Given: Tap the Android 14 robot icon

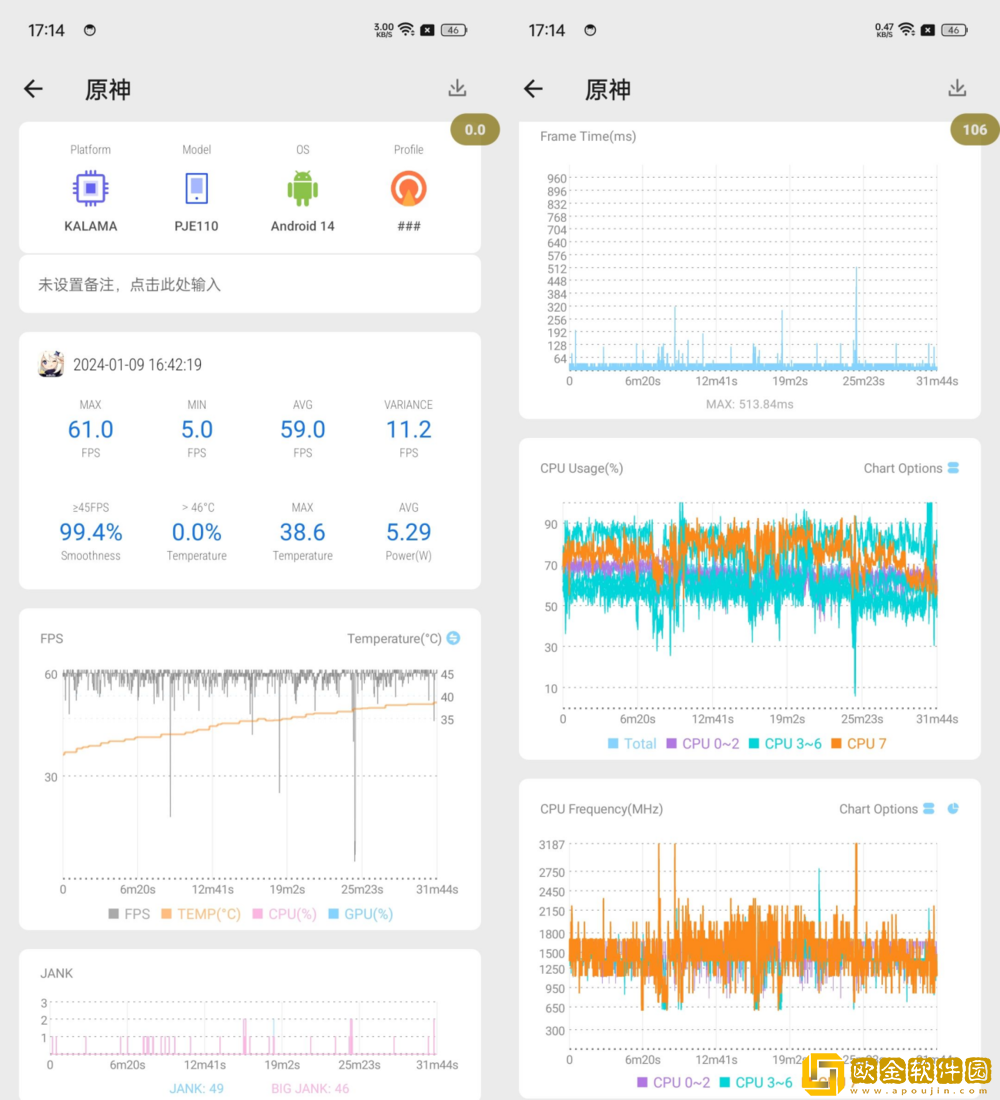Looking at the screenshot, I should click(x=302, y=188).
